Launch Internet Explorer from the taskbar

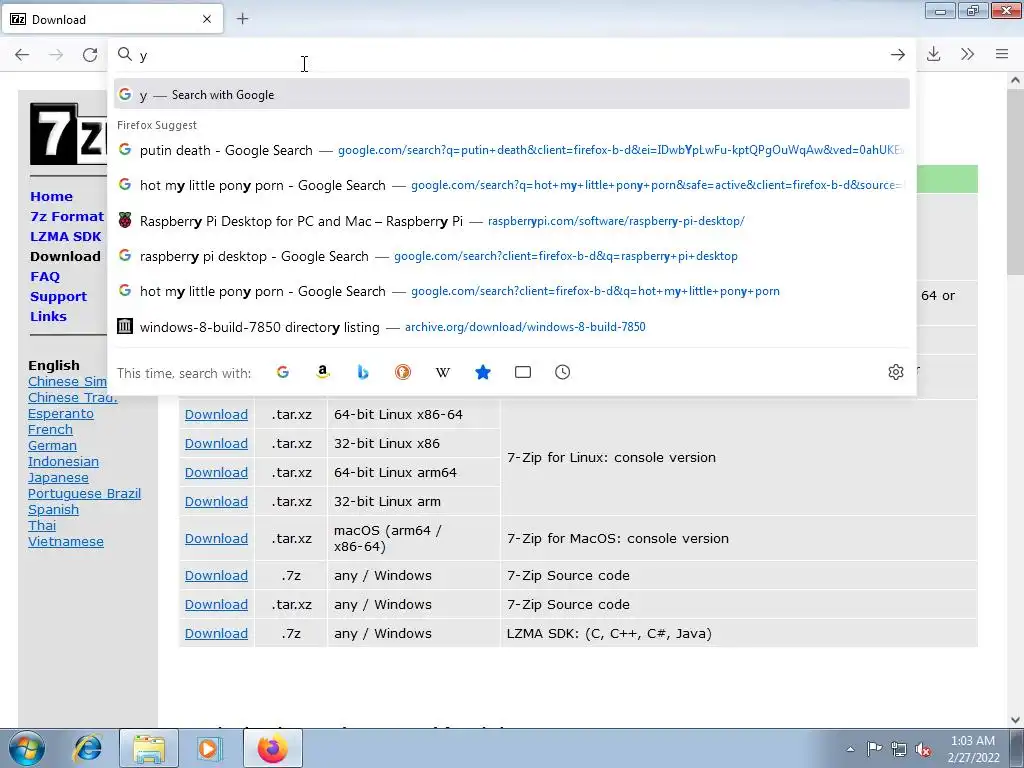(88, 748)
